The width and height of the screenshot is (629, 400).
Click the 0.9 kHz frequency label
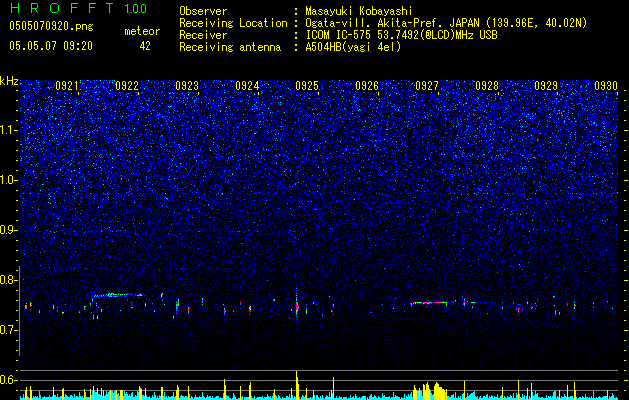9,230
